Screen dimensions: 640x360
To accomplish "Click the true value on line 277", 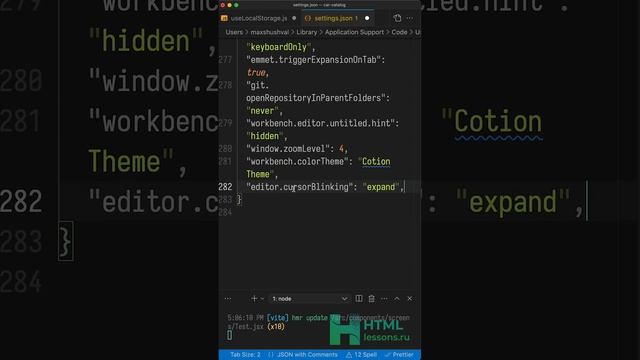I will tap(256, 73).
